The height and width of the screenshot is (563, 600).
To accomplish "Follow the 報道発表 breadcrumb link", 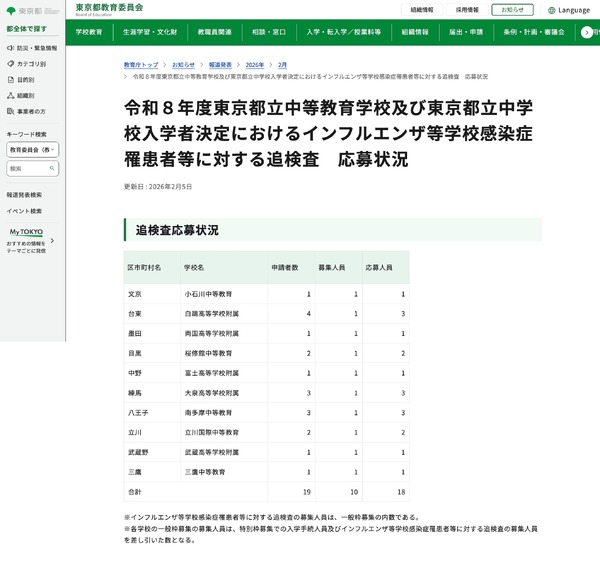I will 220,65.
